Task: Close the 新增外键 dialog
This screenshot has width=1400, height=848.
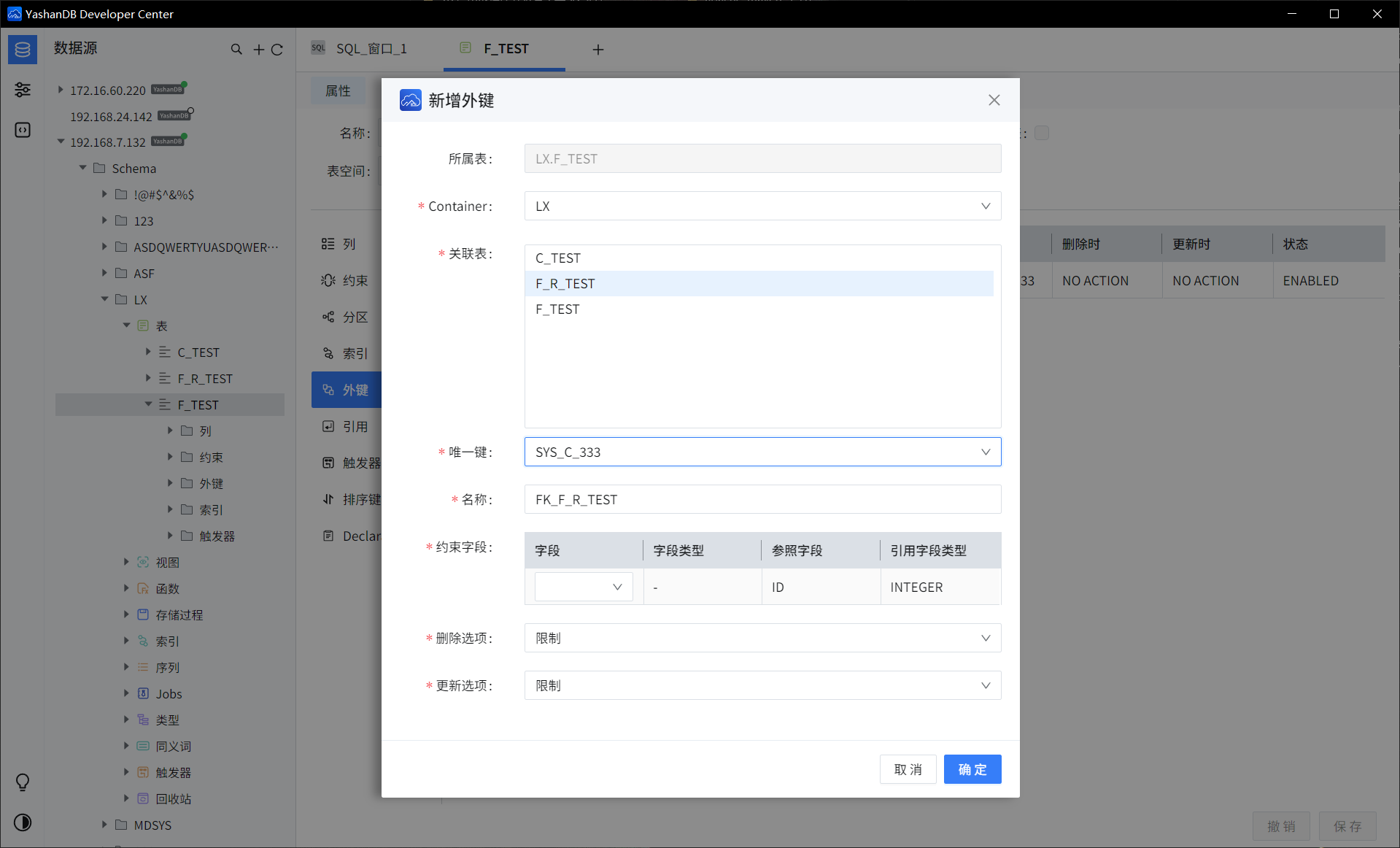Action: (994, 100)
